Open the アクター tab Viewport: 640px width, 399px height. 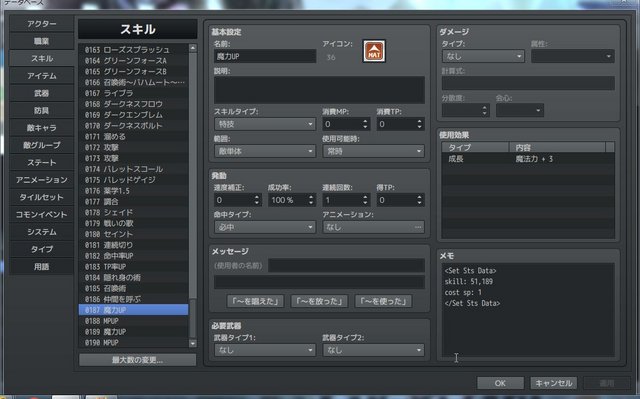coord(42,24)
